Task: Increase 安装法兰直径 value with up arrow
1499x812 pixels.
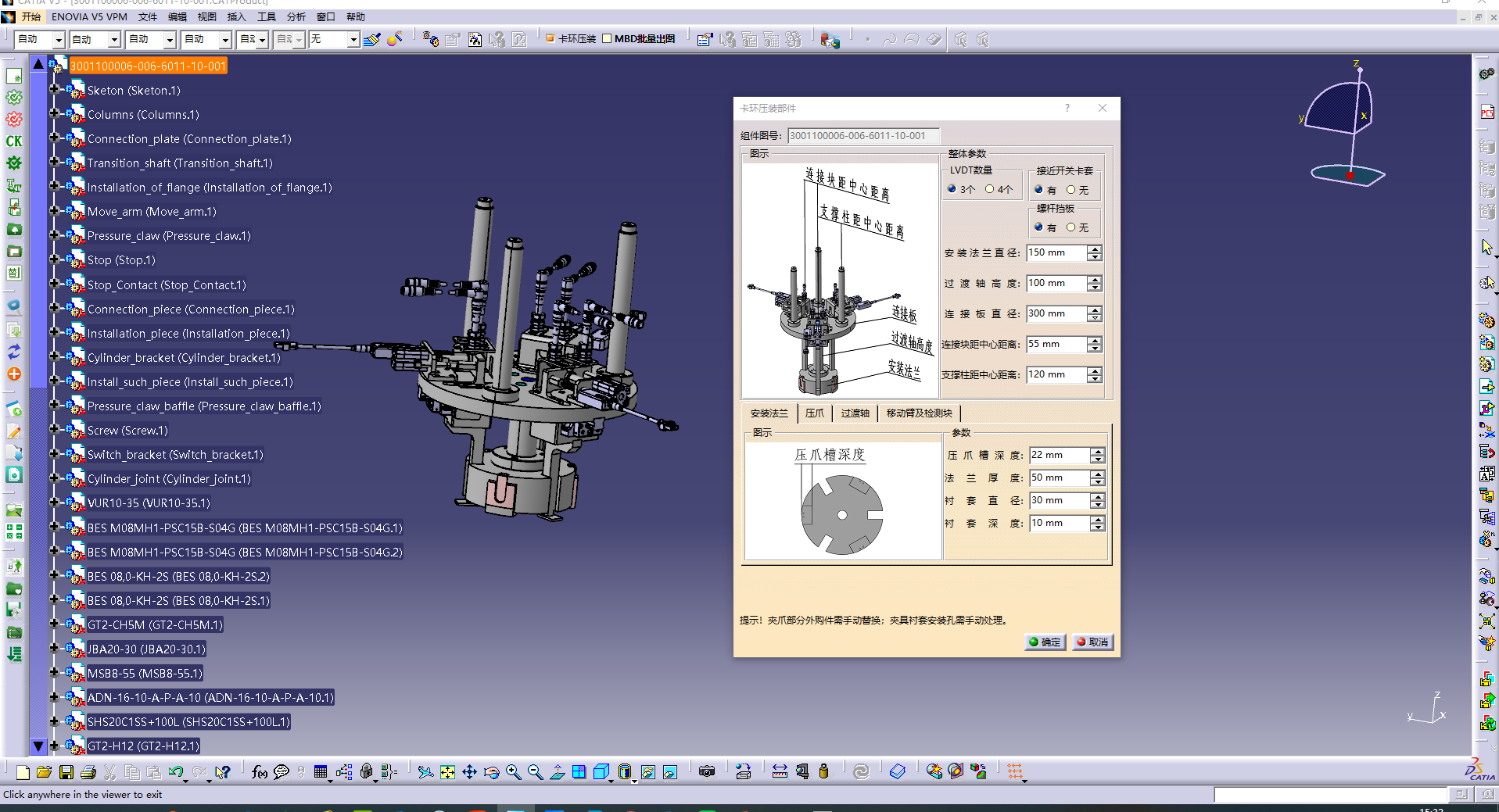Action: (1095, 249)
